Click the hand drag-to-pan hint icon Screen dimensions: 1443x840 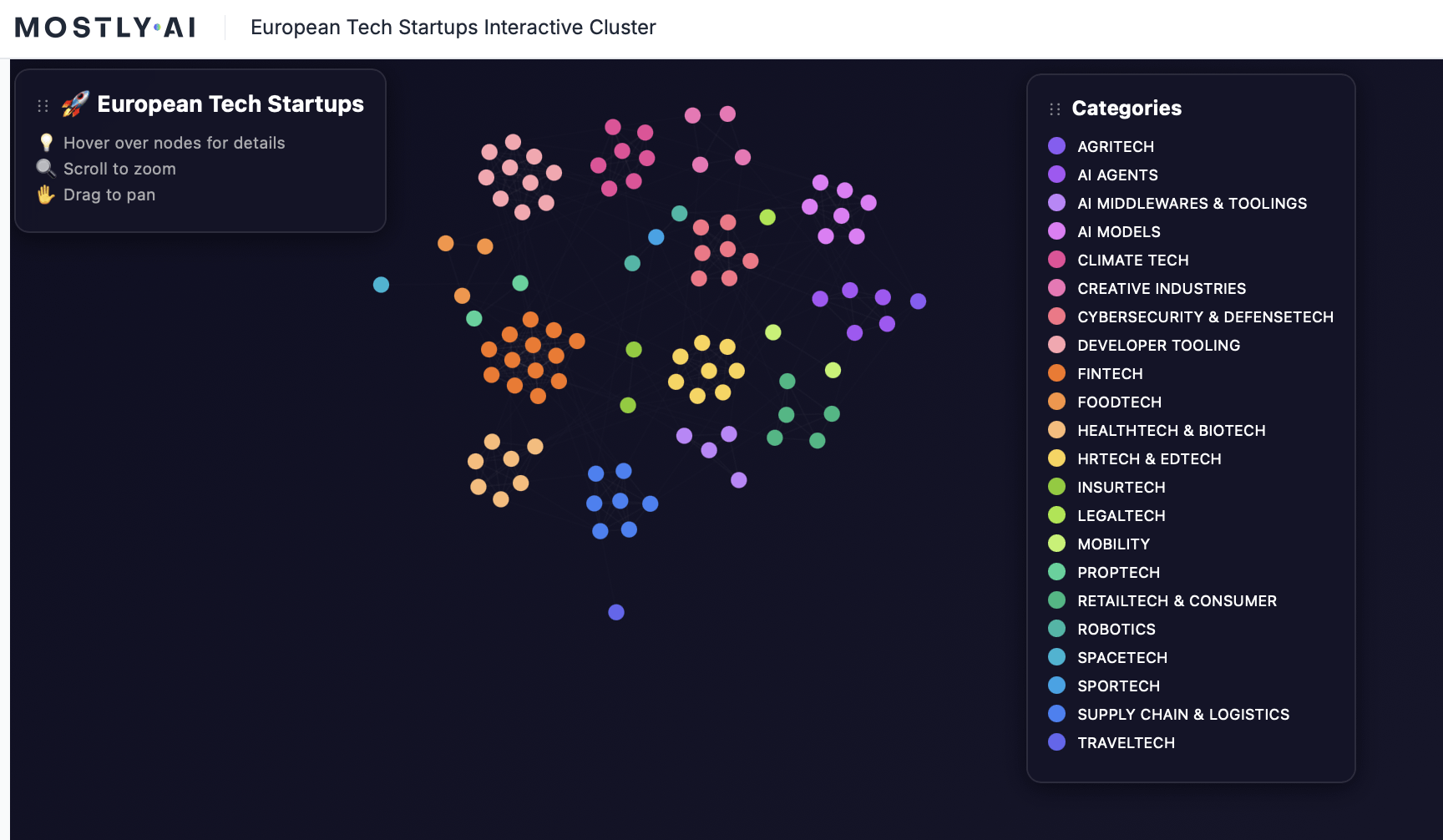click(46, 195)
